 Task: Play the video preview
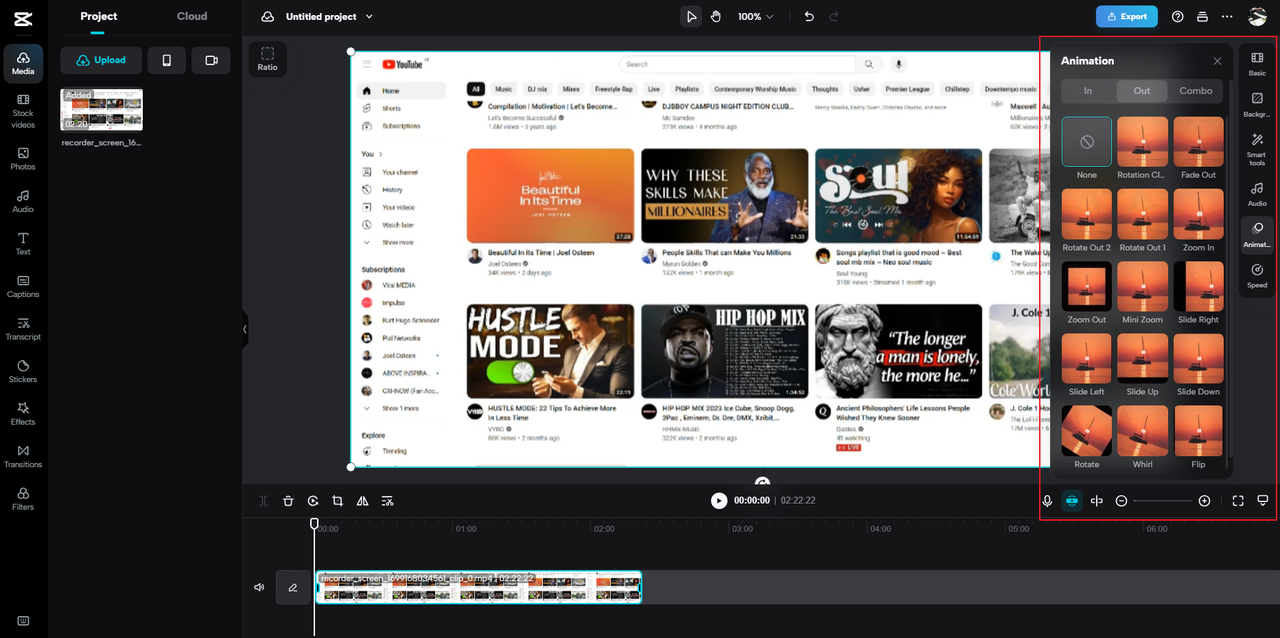(x=719, y=500)
